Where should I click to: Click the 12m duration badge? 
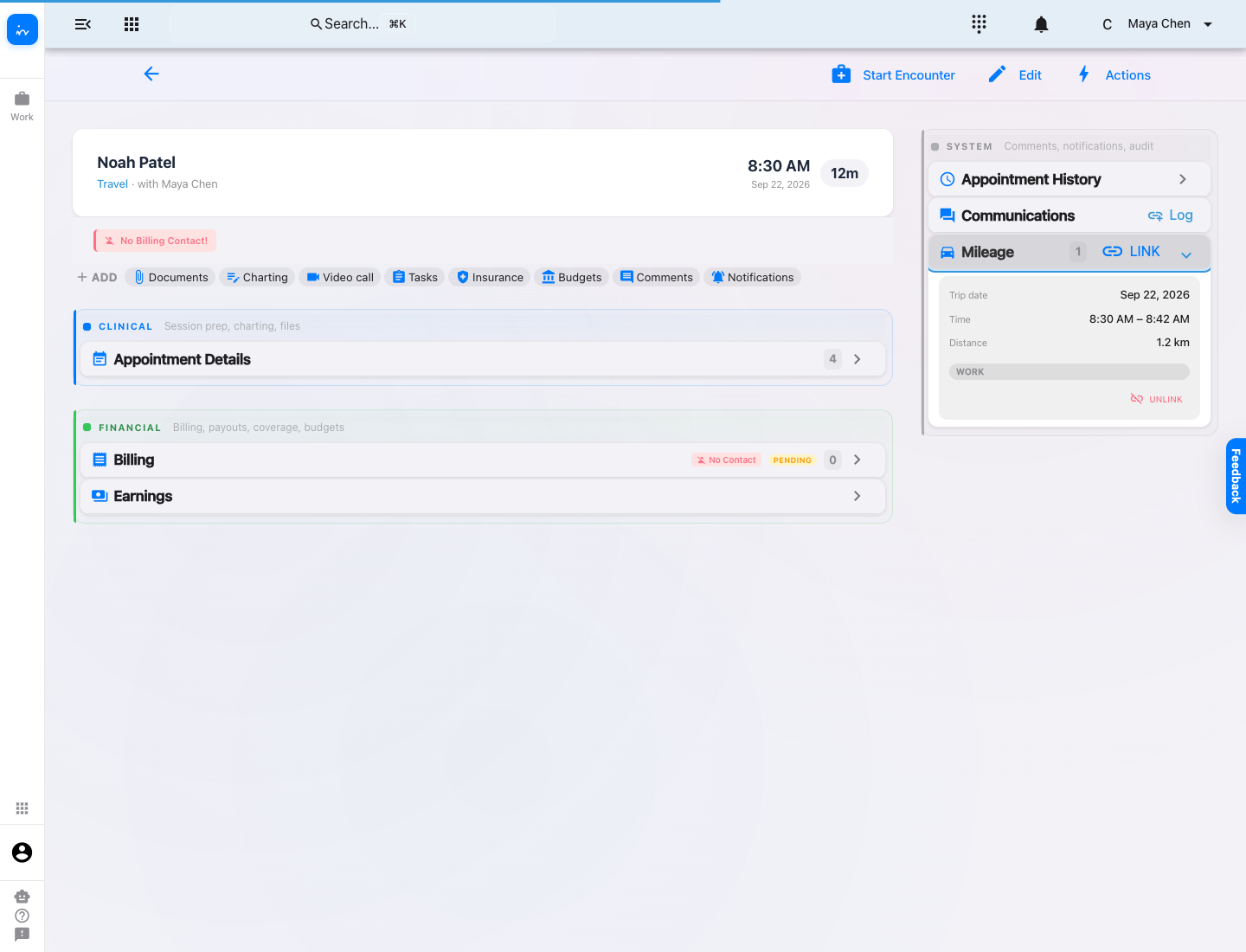(845, 173)
